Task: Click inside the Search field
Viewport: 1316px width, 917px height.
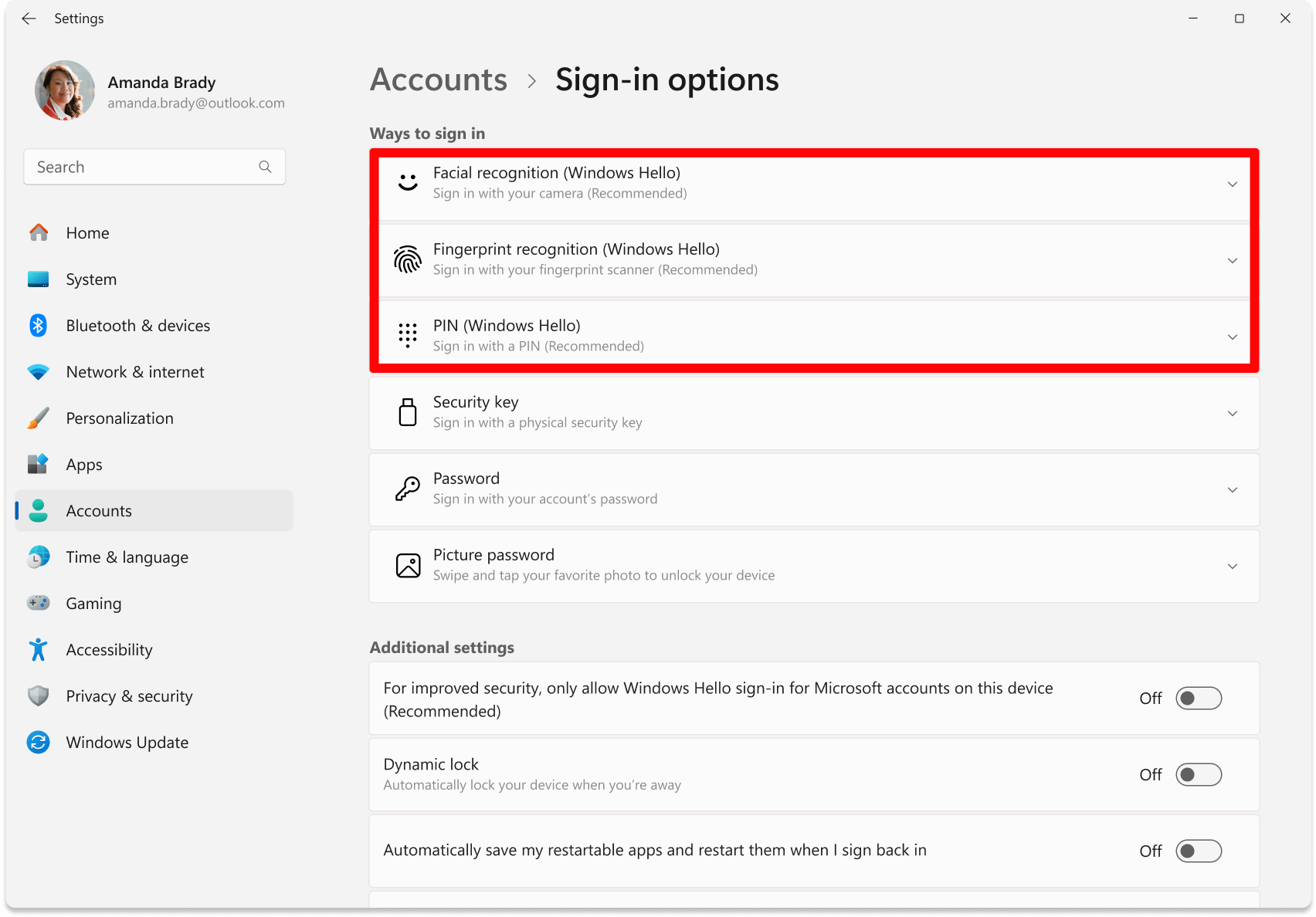Action: coord(139,166)
